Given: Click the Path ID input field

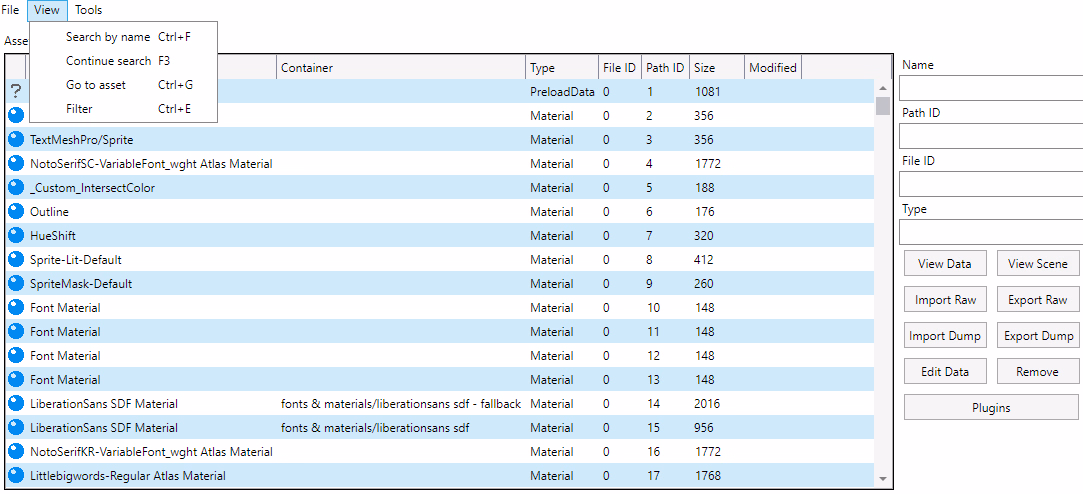Looking at the screenshot, I should tap(990, 136).
